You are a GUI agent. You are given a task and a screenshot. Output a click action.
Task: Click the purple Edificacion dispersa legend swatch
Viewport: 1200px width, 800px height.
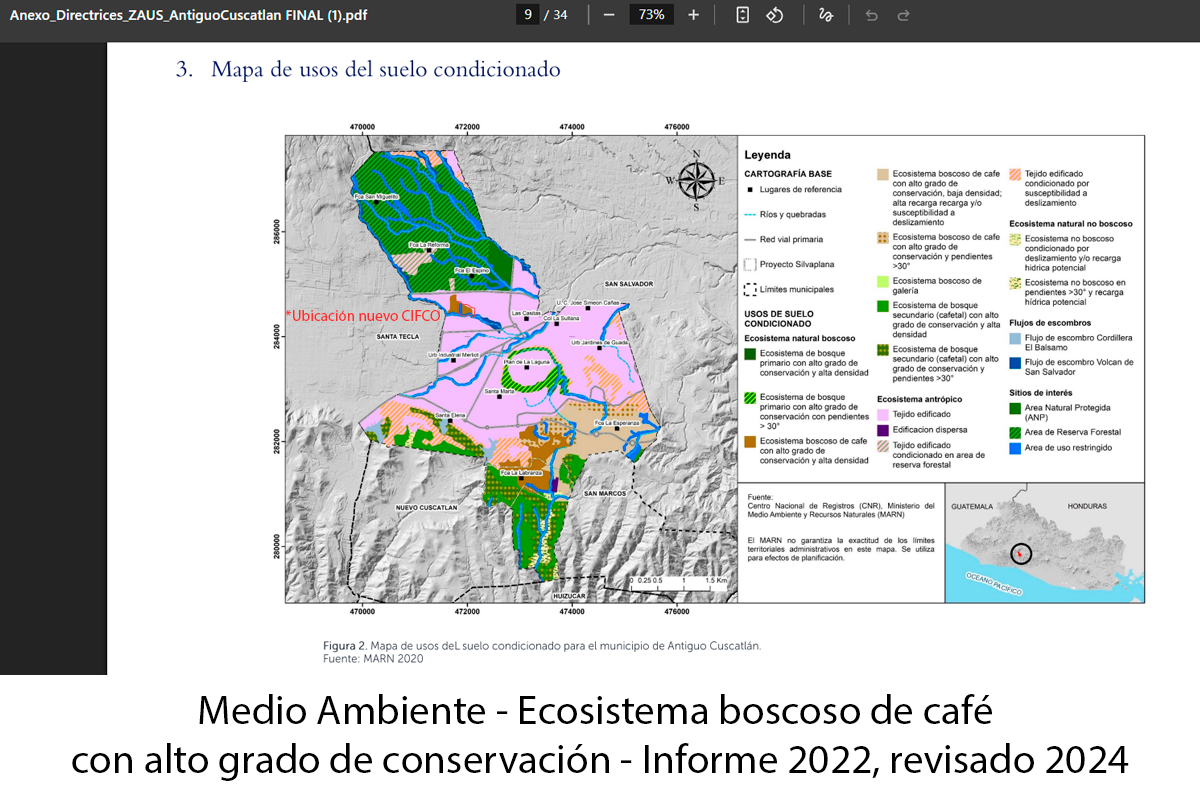(x=883, y=429)
